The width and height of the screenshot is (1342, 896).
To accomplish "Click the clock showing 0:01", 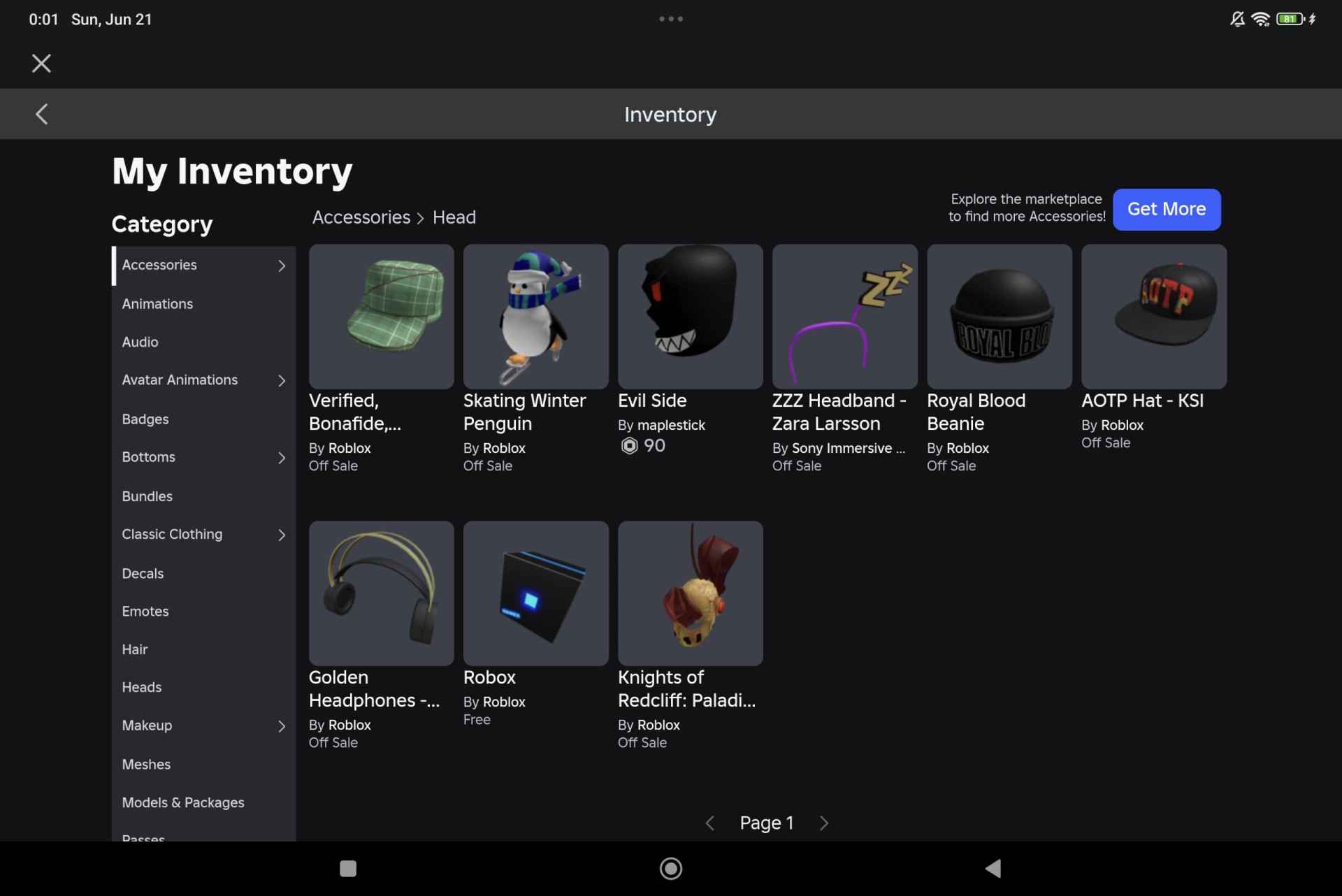I will coord(43,20).
